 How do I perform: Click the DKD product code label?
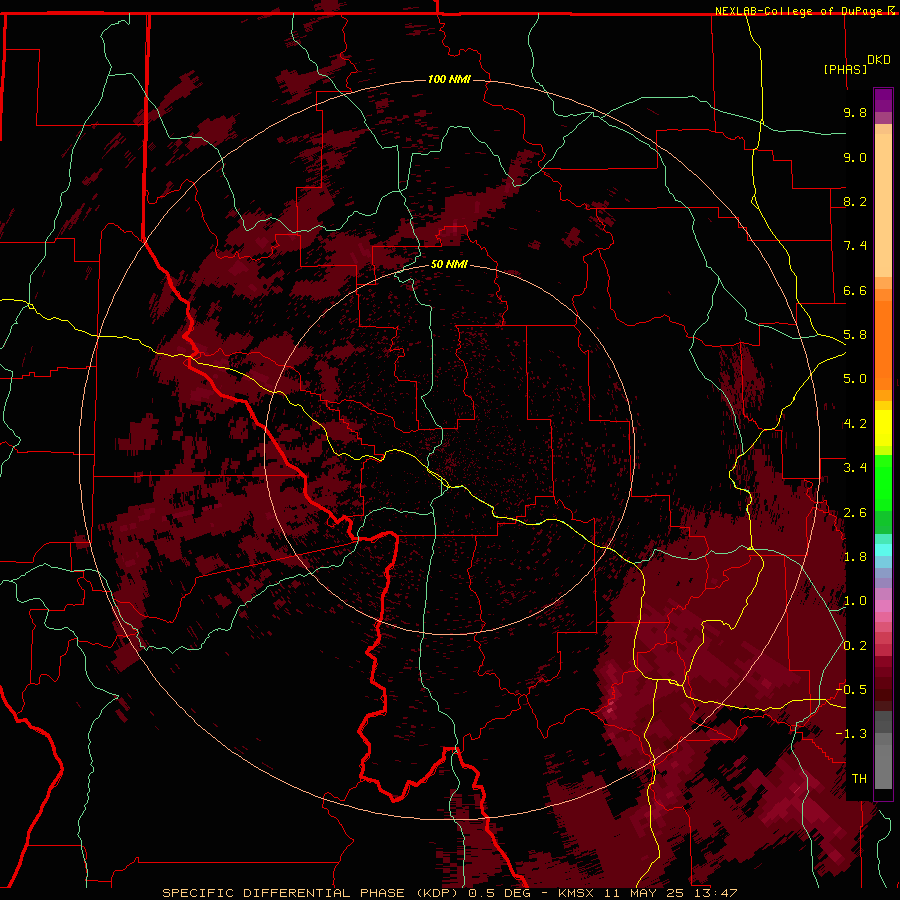pyautogui.click(x=879, y=60)
